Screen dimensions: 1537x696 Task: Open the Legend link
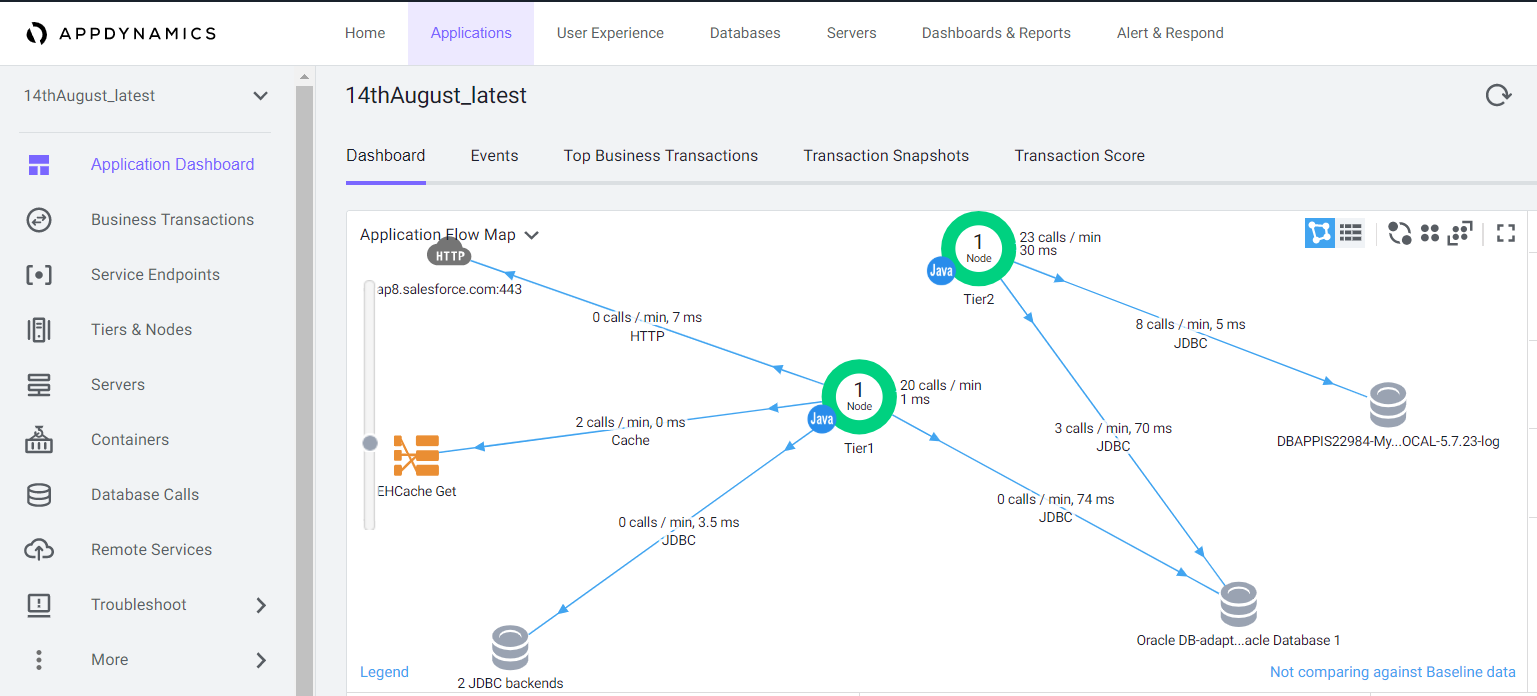tap(384, 672)
